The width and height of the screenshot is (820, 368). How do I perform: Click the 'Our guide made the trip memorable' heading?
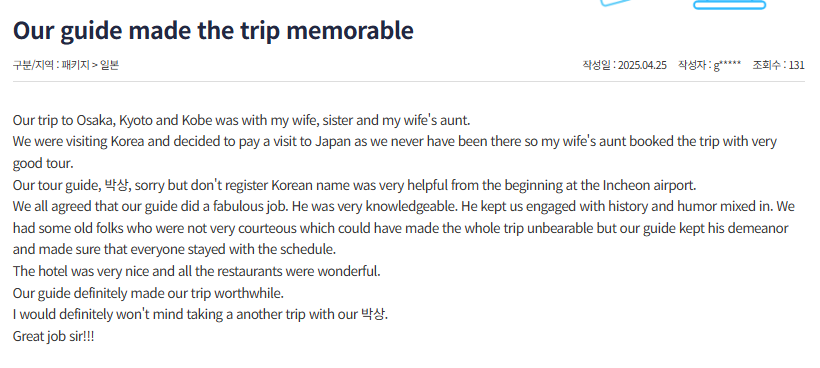(213, 31)
